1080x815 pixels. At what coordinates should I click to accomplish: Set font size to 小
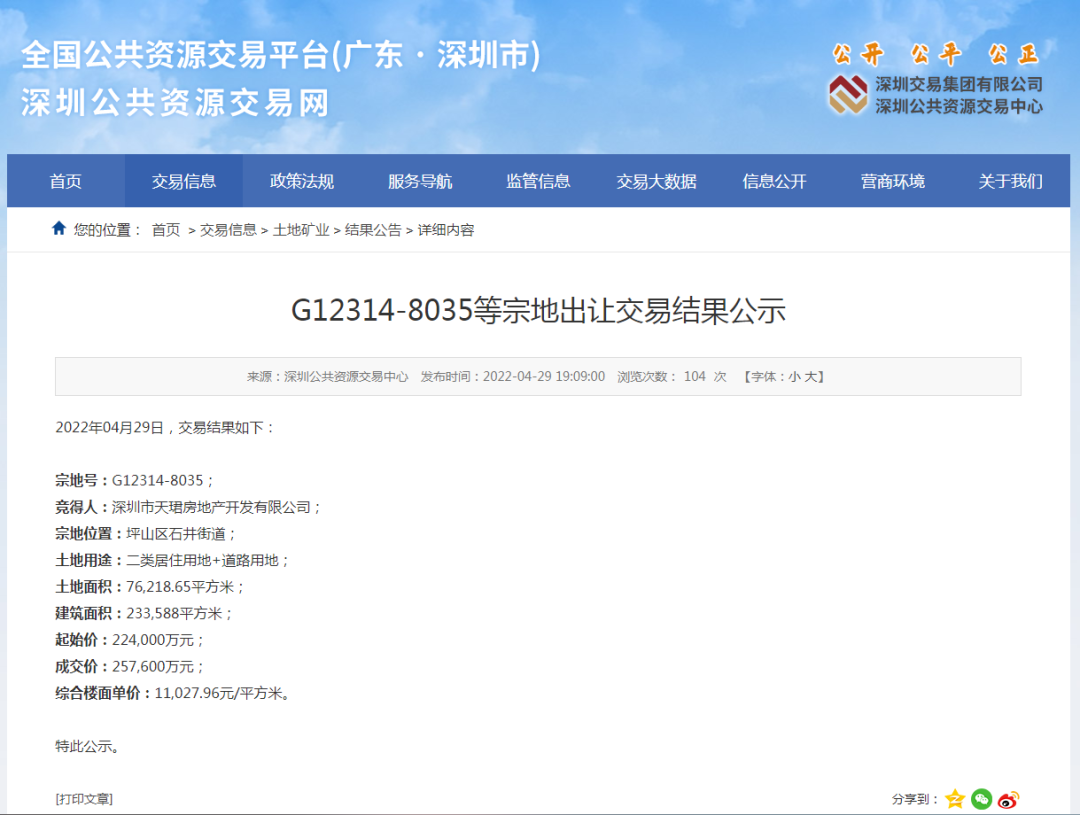[794, 377]
